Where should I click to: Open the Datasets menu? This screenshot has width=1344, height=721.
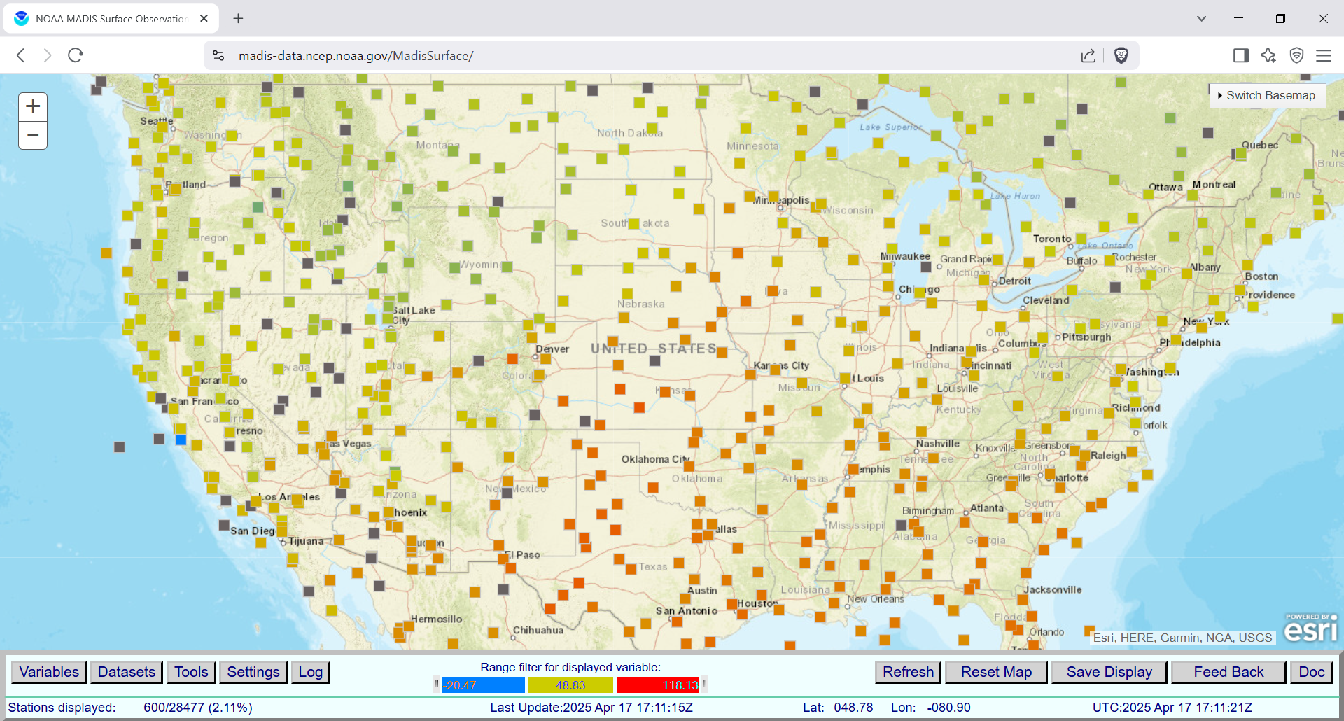[x=127, y=672]
